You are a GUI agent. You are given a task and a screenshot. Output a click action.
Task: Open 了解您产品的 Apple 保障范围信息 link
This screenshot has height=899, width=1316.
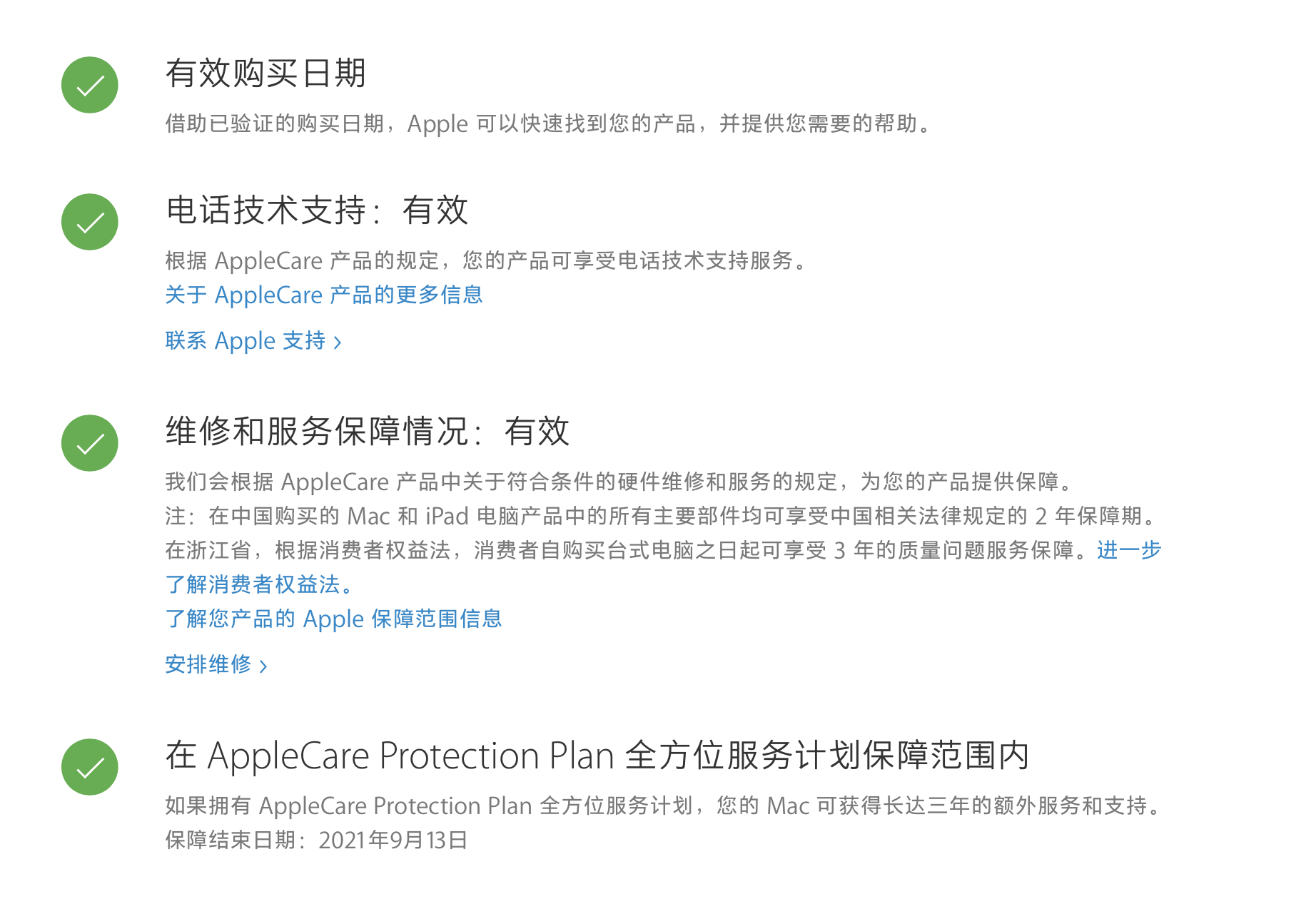tap(333, 619)
